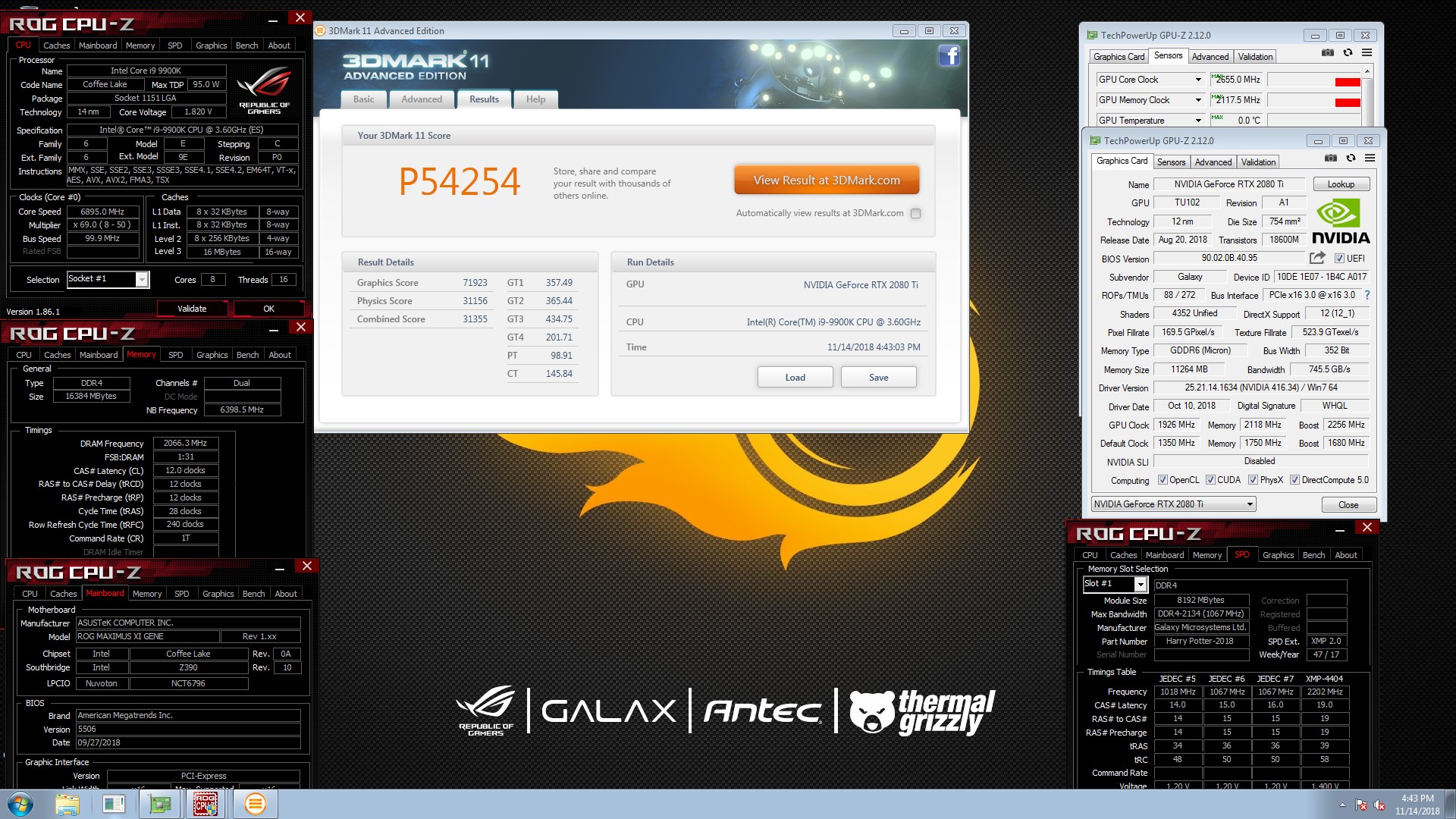Screen dimensions: 1456x819
Task: Click the 3DMark orange taskbar icon
Action: pos(256,804)
